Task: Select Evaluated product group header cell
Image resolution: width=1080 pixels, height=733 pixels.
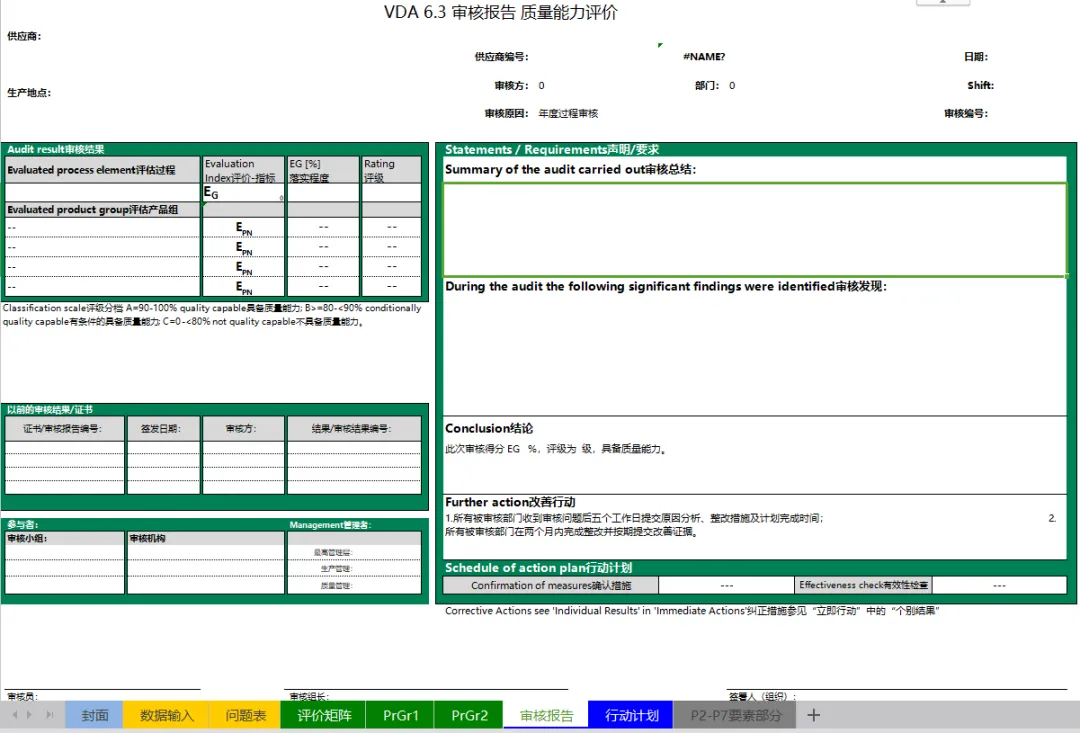Action: pyautogui.click(x=102, y=209)
